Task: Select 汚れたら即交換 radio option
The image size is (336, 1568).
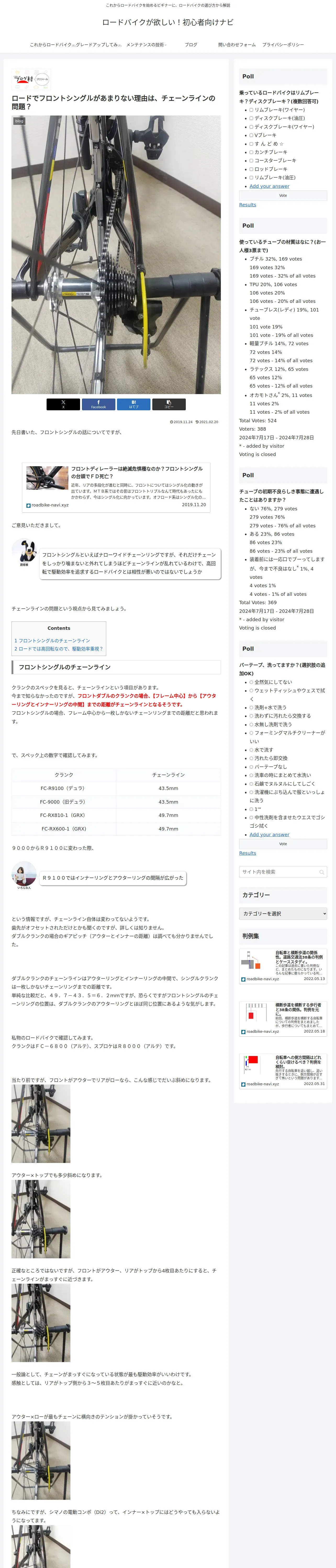Action: [251, 758]
